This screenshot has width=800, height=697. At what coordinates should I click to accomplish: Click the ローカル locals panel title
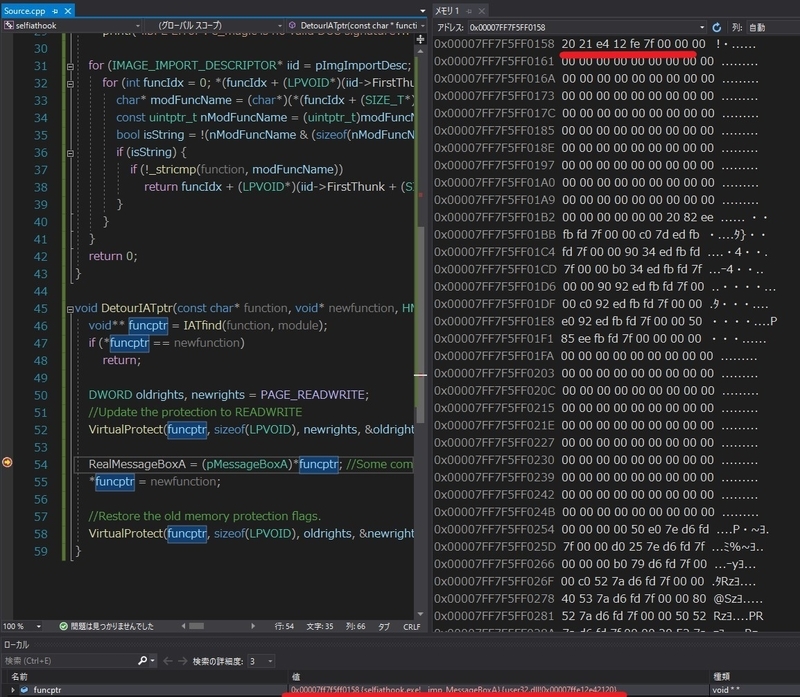coord(16,644)
